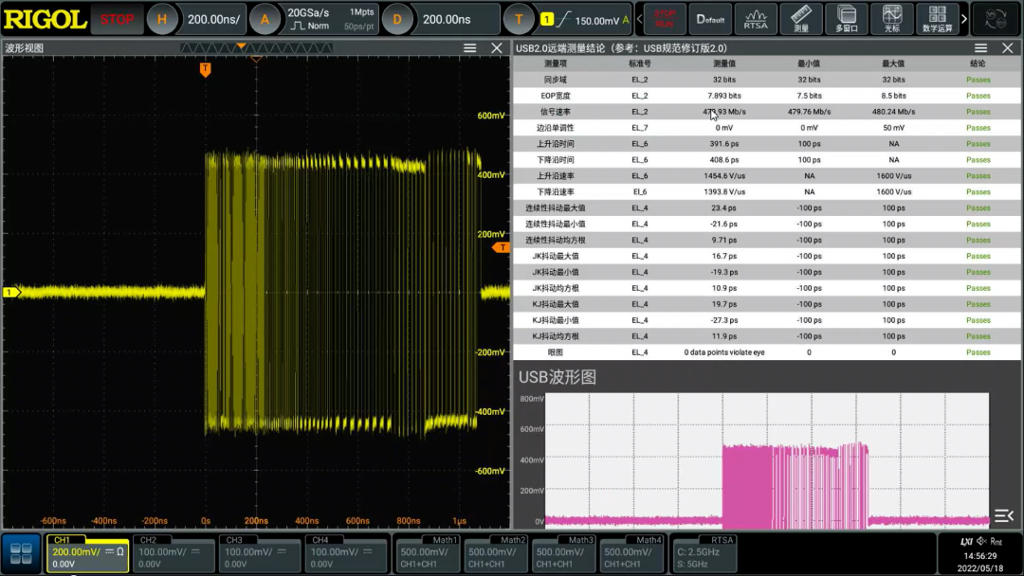The height and width of the screenshot is (576, 1024).
Task: Click the round T trigger button
Action: click(x=518, y=18)
